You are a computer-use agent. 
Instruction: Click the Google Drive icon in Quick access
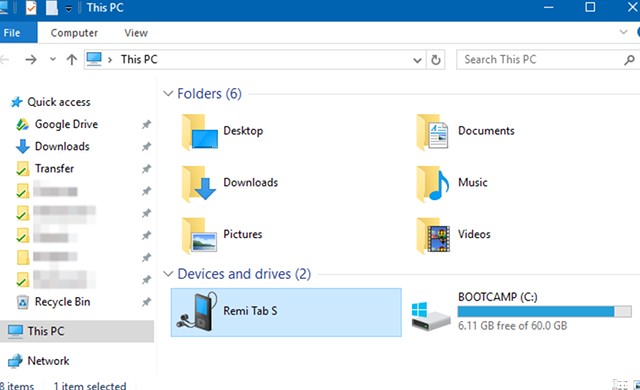(22, 124)
